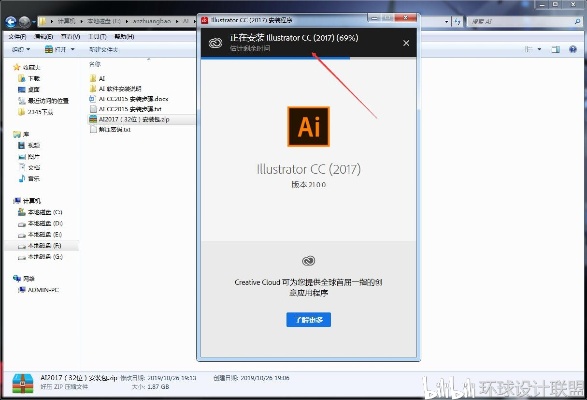Open the 文件(F) menu in Explorer

tap(17, 36)
